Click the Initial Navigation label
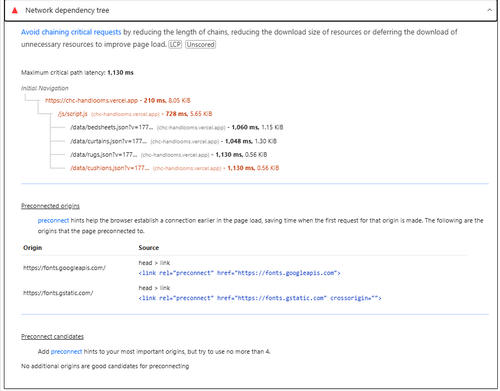Viewport: 500px width, 391px height. pyautogui.click(x=45, y=88)
